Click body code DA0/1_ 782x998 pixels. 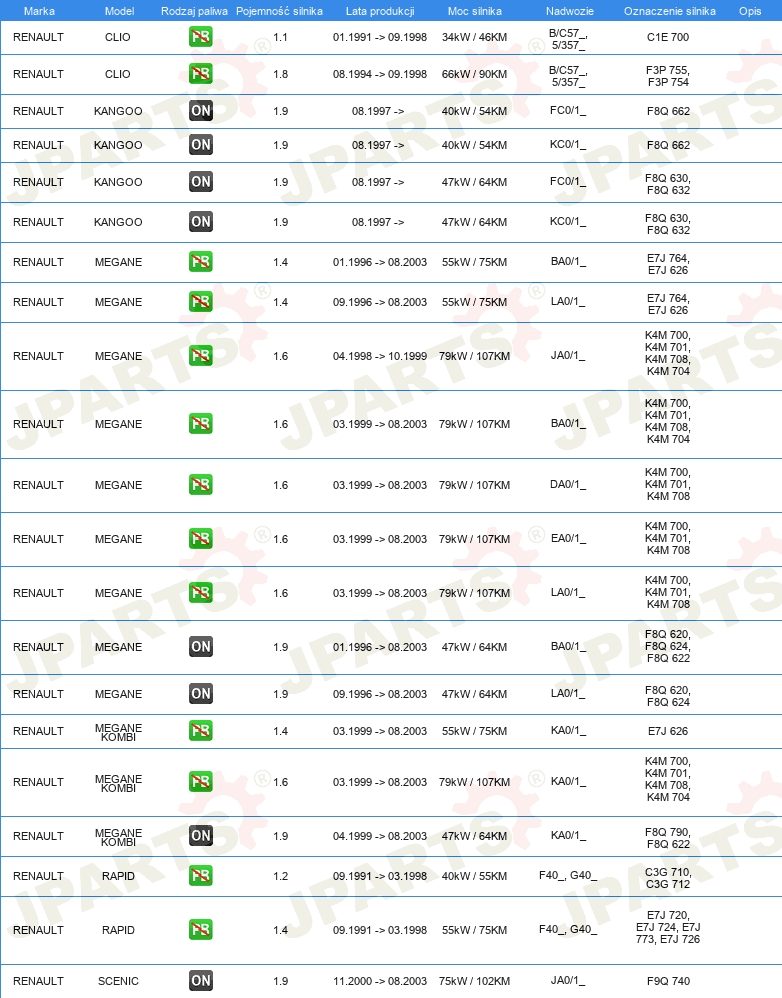point(568,484)
